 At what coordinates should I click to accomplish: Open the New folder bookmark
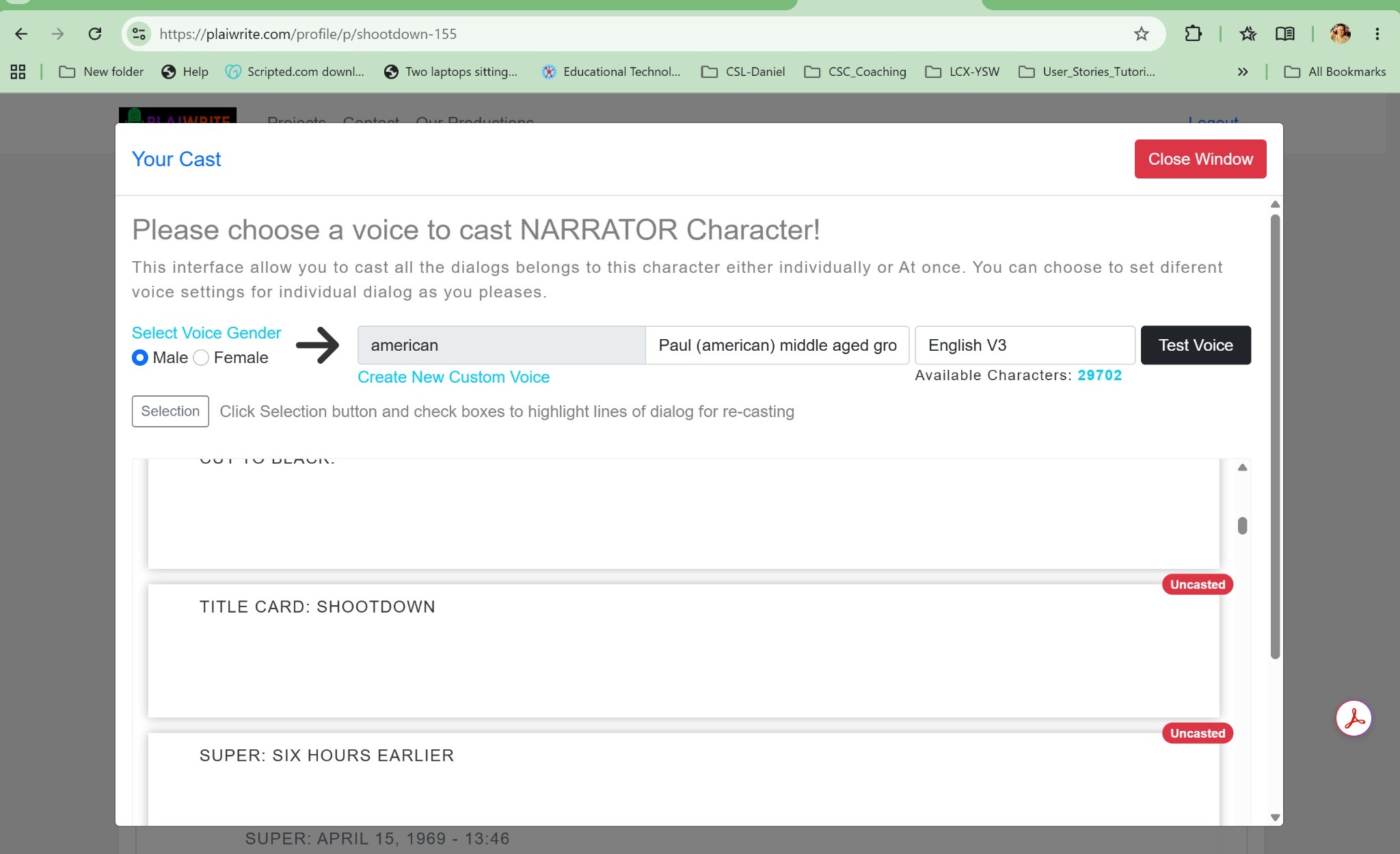pos(101,72)
